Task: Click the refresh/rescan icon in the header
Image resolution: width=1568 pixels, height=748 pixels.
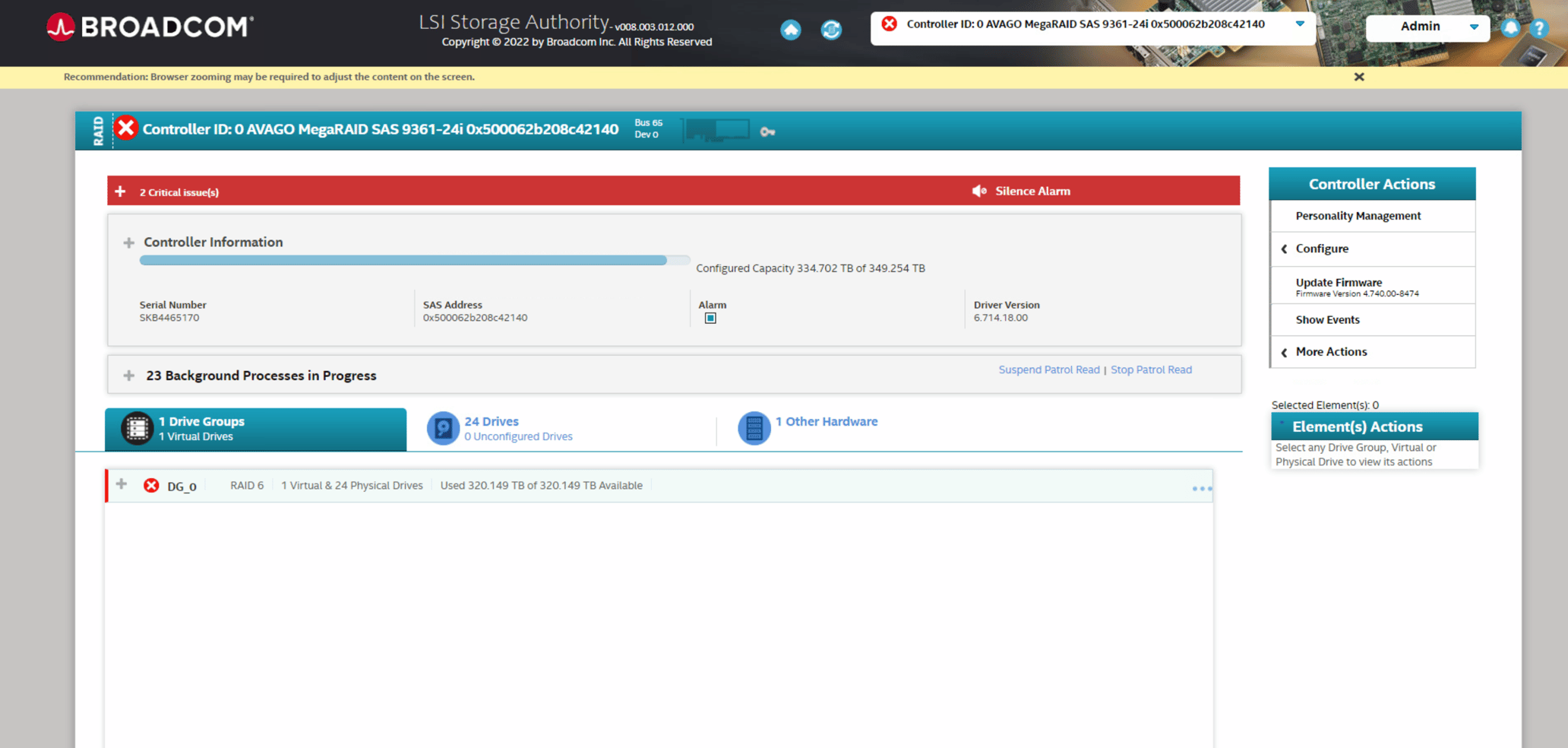Action: tap(831, 30)
